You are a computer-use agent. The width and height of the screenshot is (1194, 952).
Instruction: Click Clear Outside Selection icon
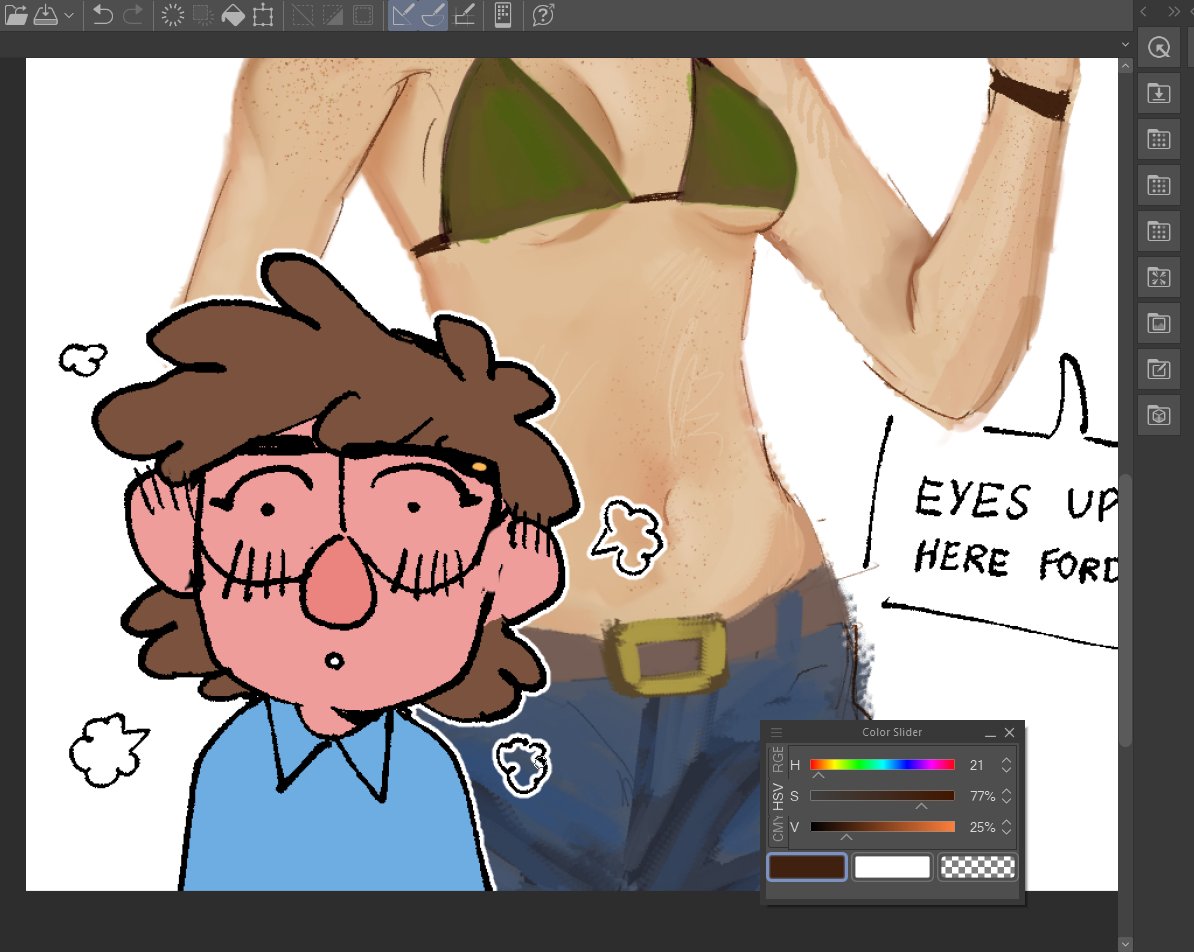click(x=203, y=14)
